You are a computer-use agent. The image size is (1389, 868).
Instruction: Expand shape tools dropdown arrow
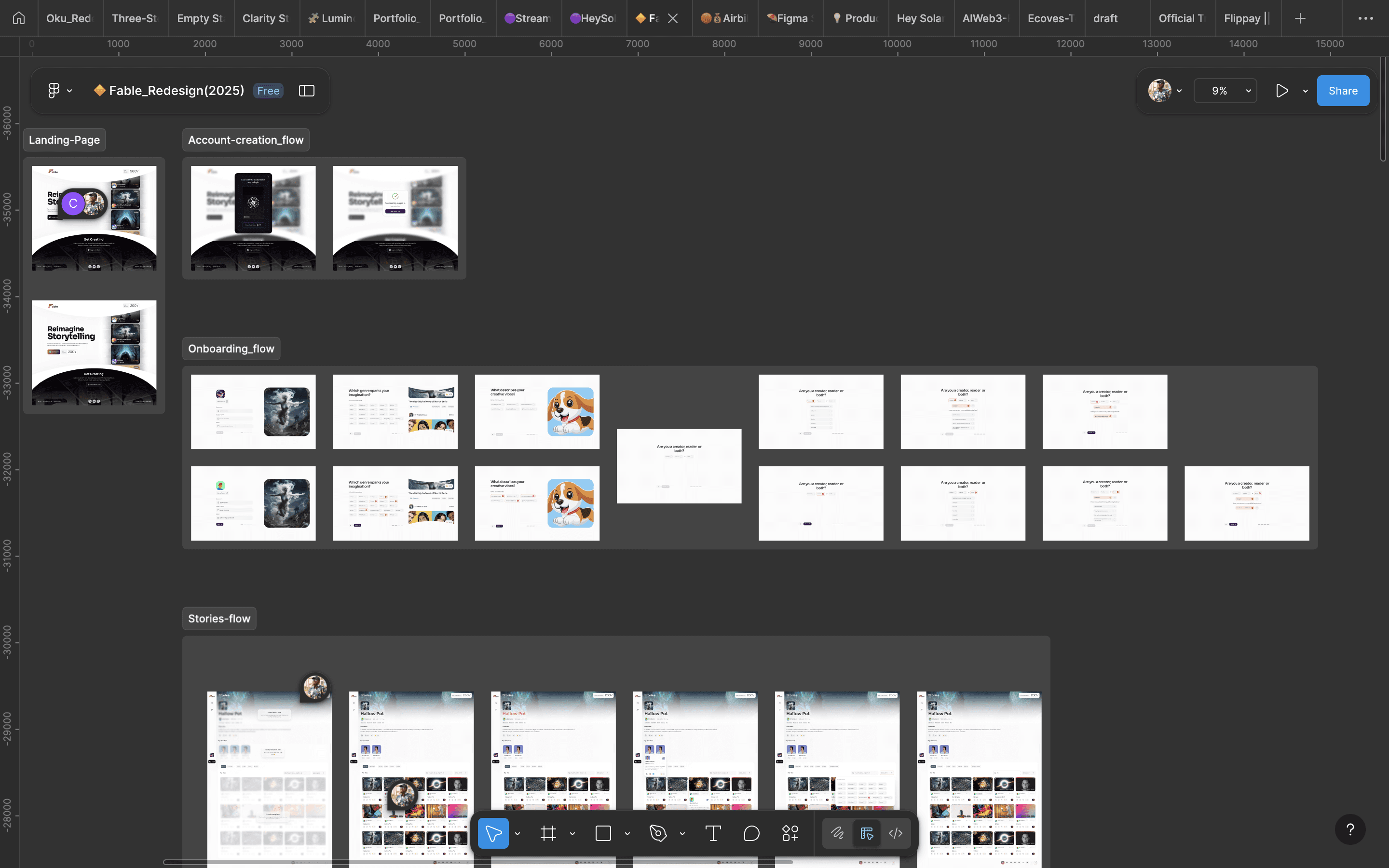click(627, 834)
